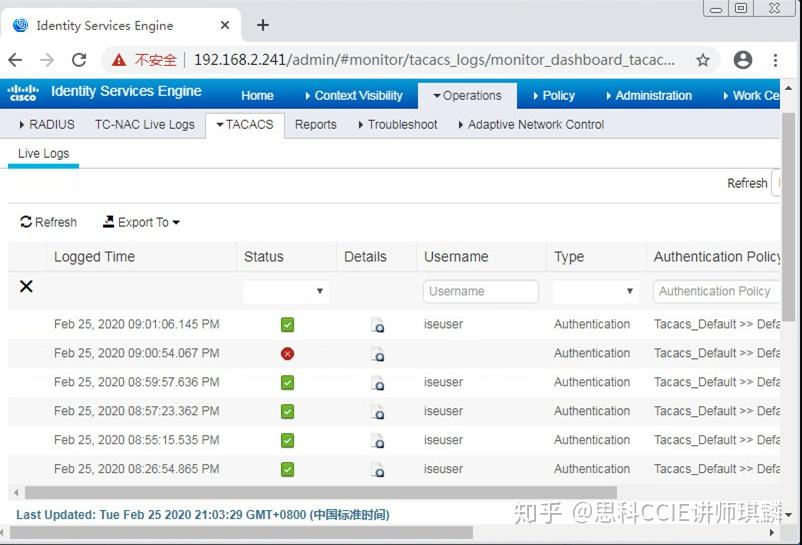
Task: Close the Identity Services Engine browser tab
Action: pos(225,25)
